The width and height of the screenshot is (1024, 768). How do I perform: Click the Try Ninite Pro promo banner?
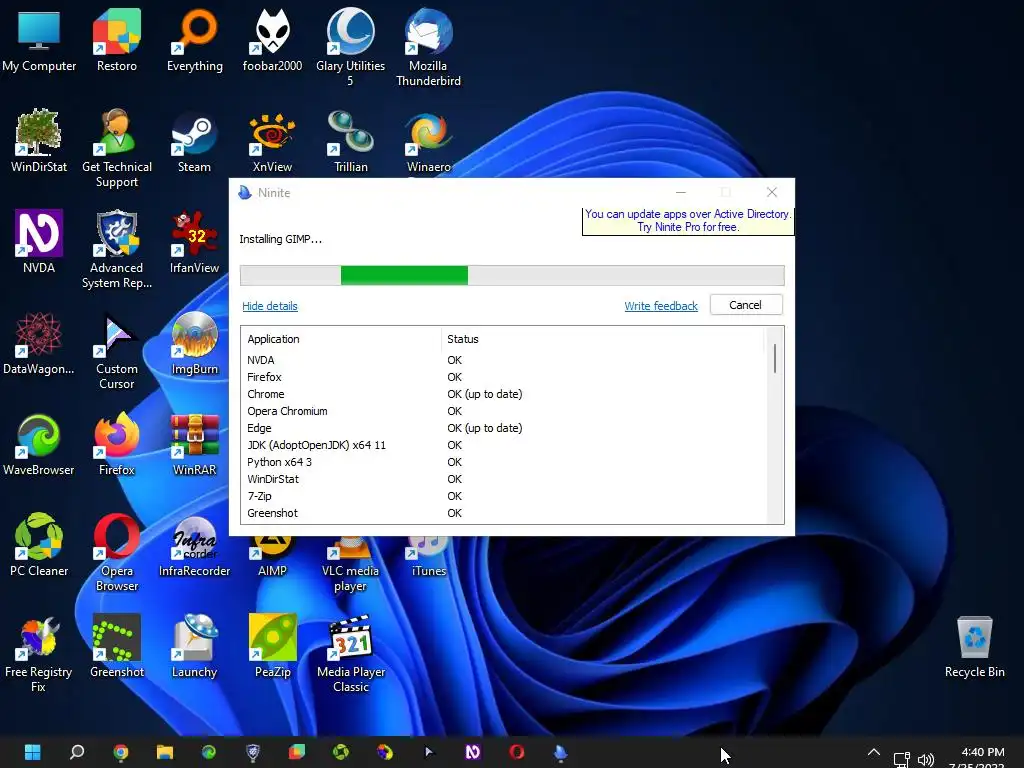click(x=688, y=221)
